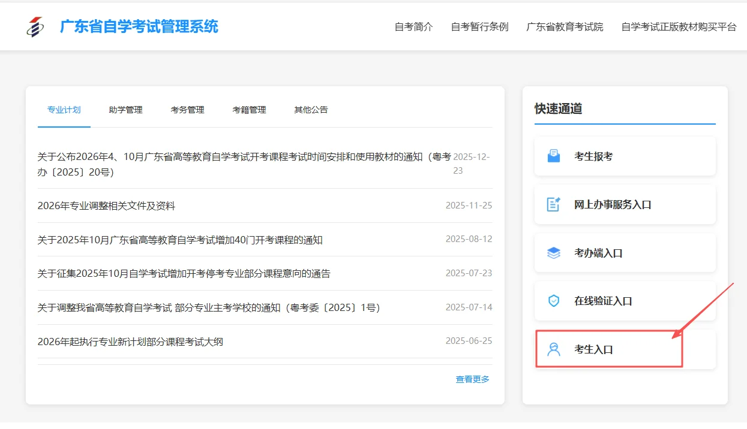Click the site logo icon in header
The image size is (747, 429).
[35, 27]
